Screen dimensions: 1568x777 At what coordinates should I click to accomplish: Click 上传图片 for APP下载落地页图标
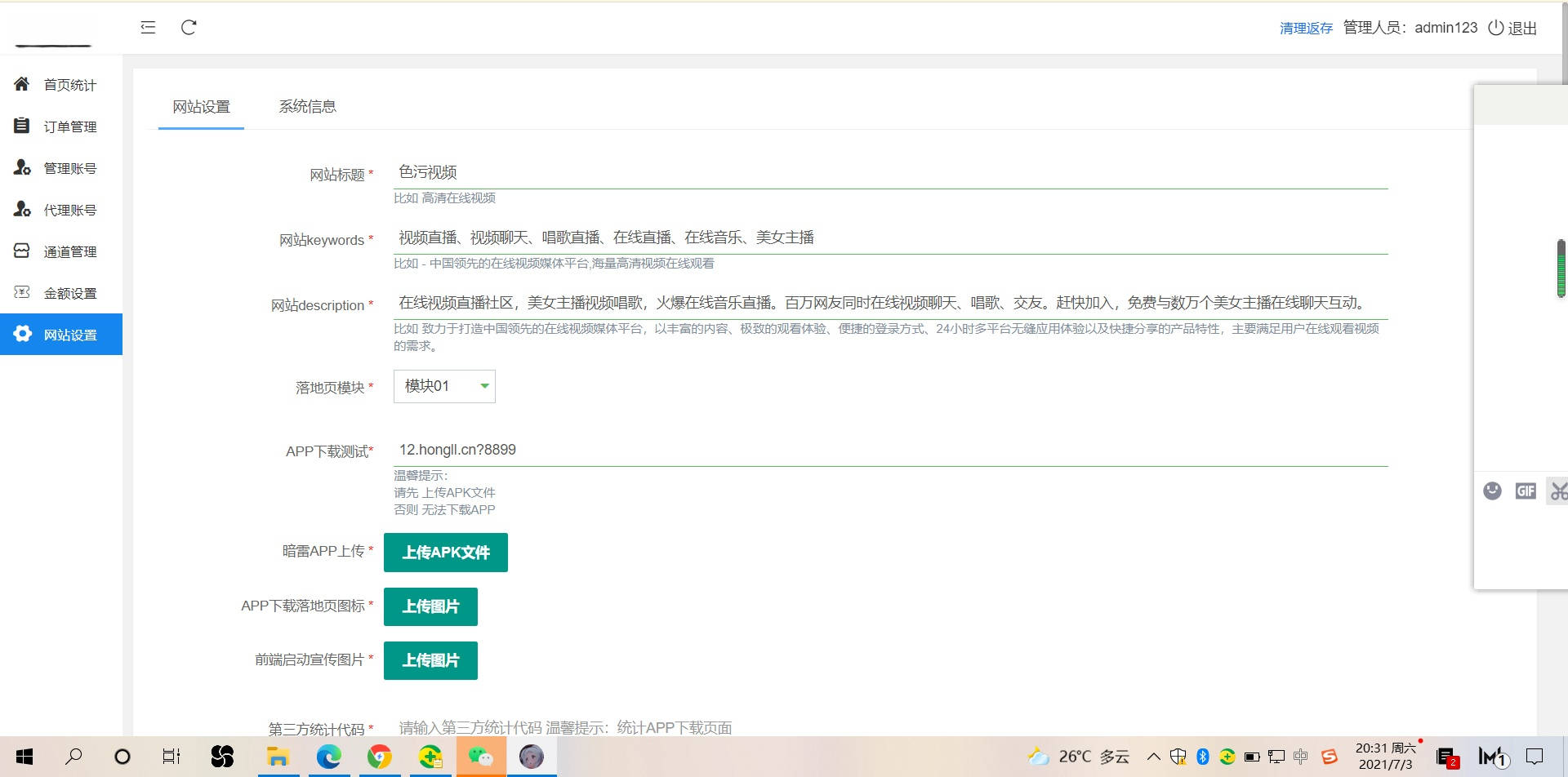[x=430, y=606]
